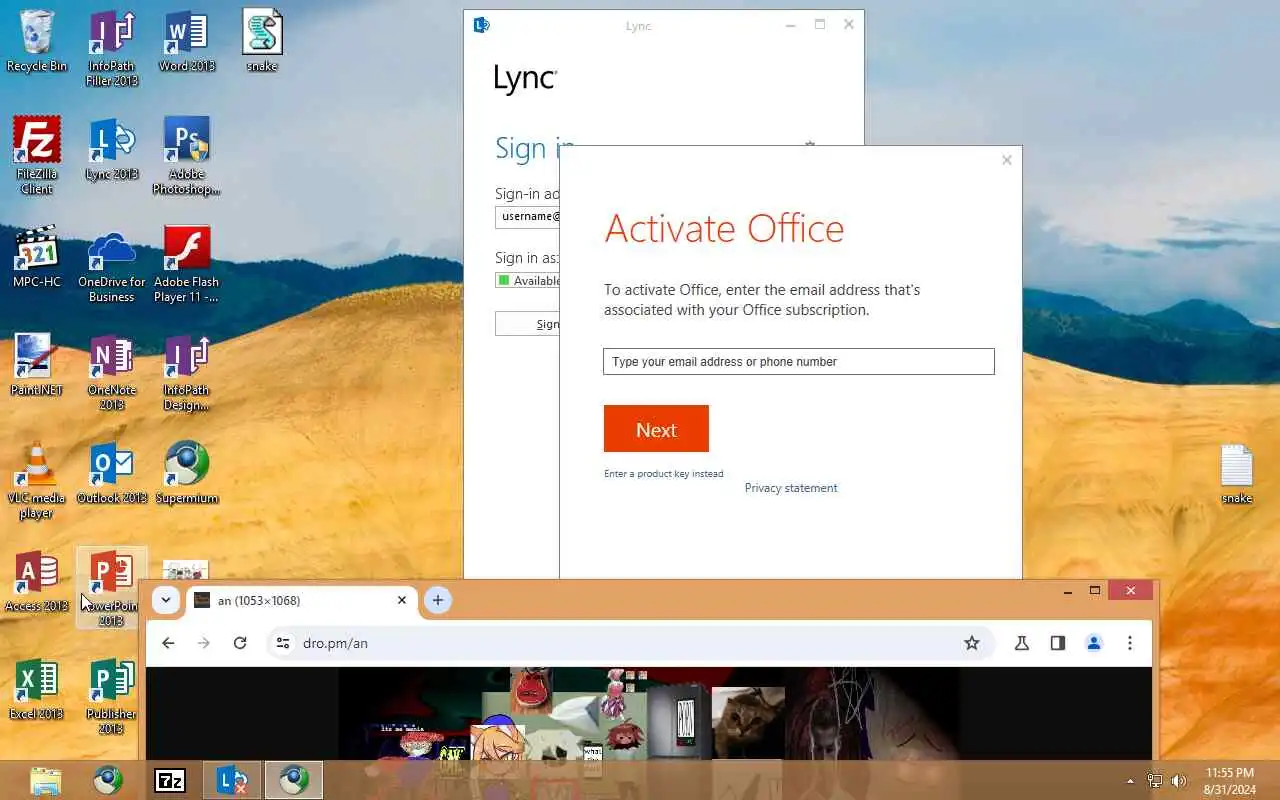This screenshot has width=1280, height=800.
Task: Open Publisher 2013 shortcut
Action: (112, 697)
